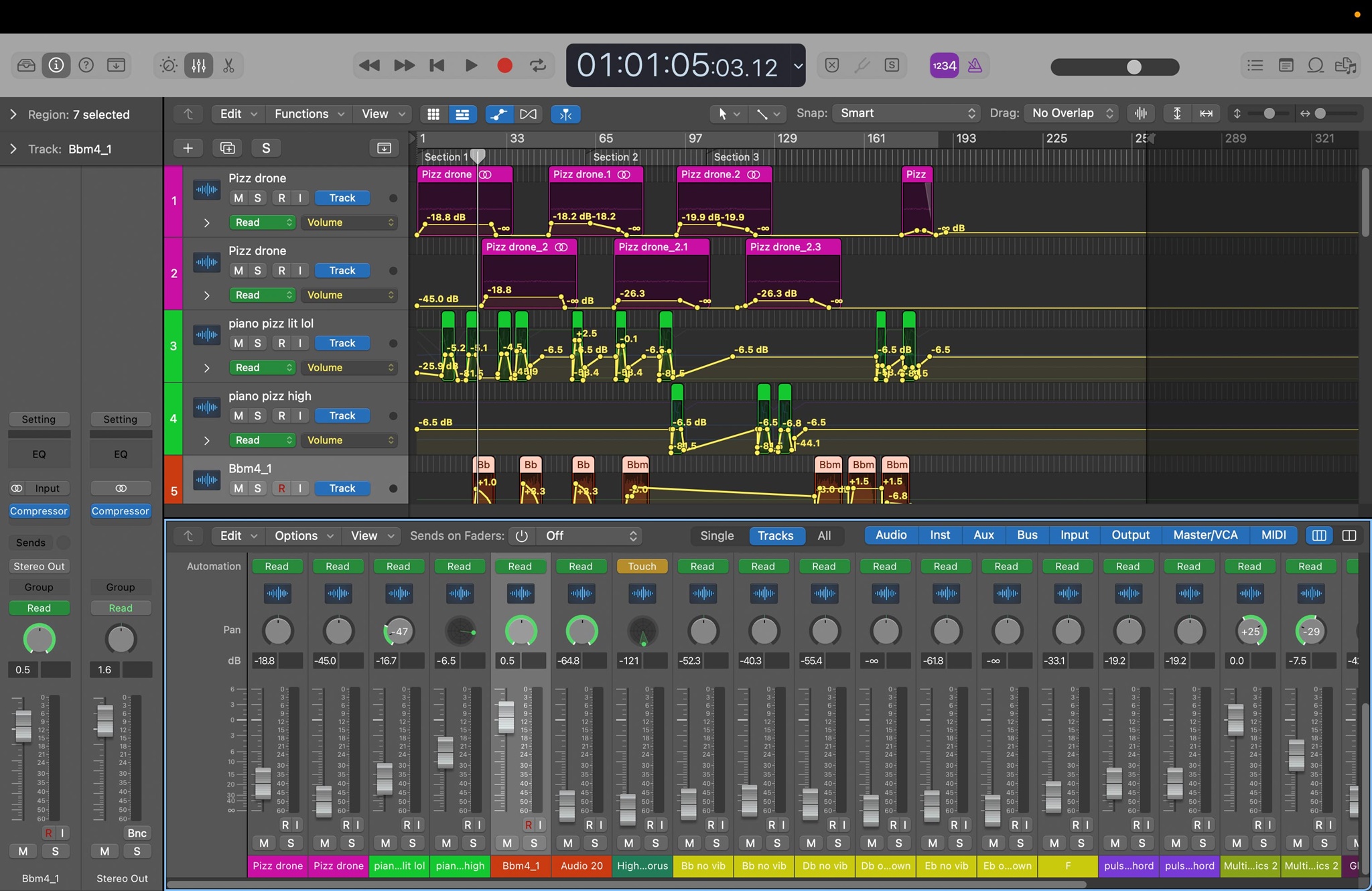Screen dimensions: 1372x891
Task: Click the red Record button
Action: coord(505,65)
